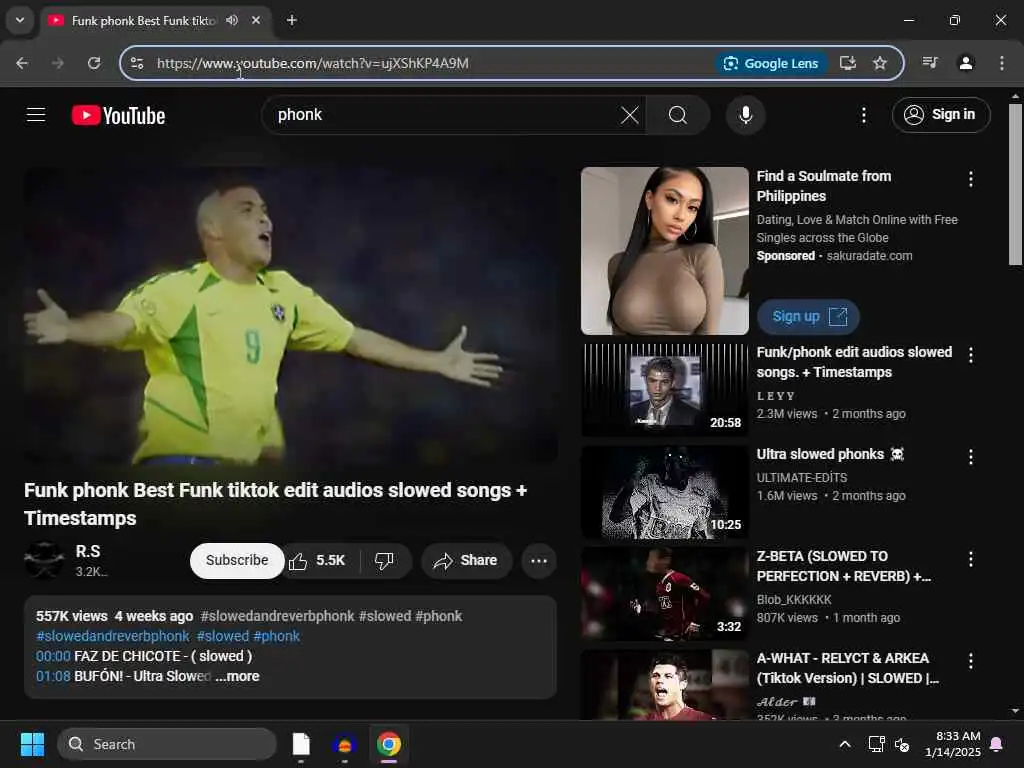Close the Funk phonk tab

click(x=256, y=20)
